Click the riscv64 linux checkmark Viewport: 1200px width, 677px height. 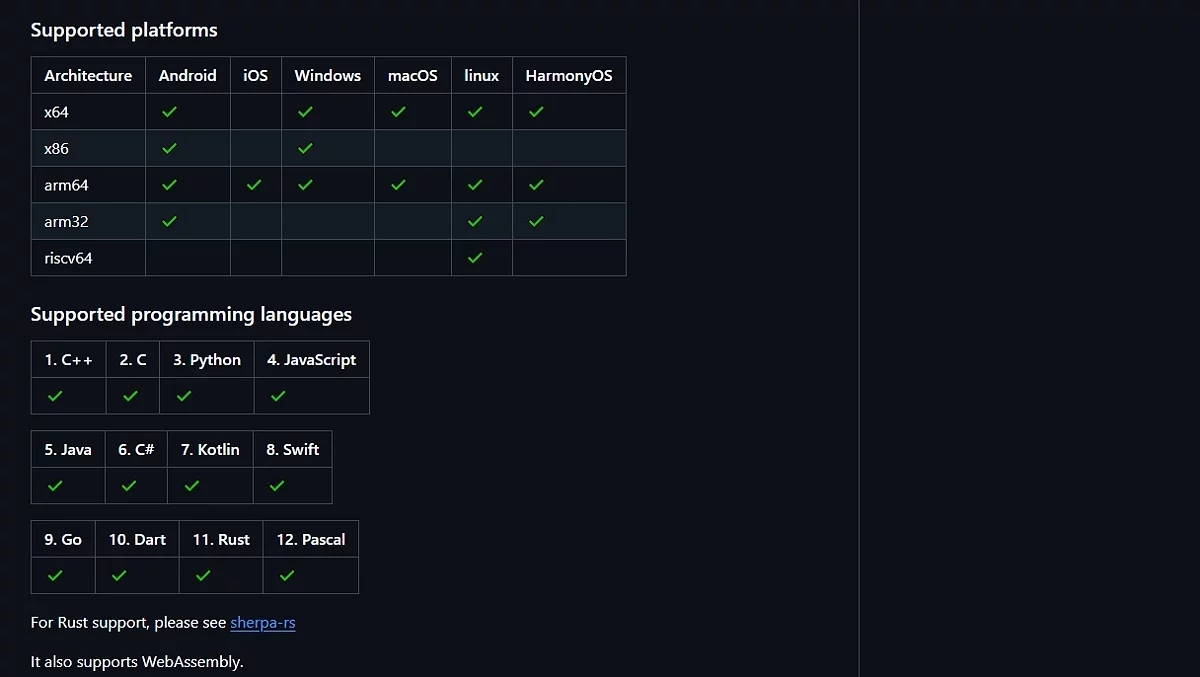pos(475,258)
